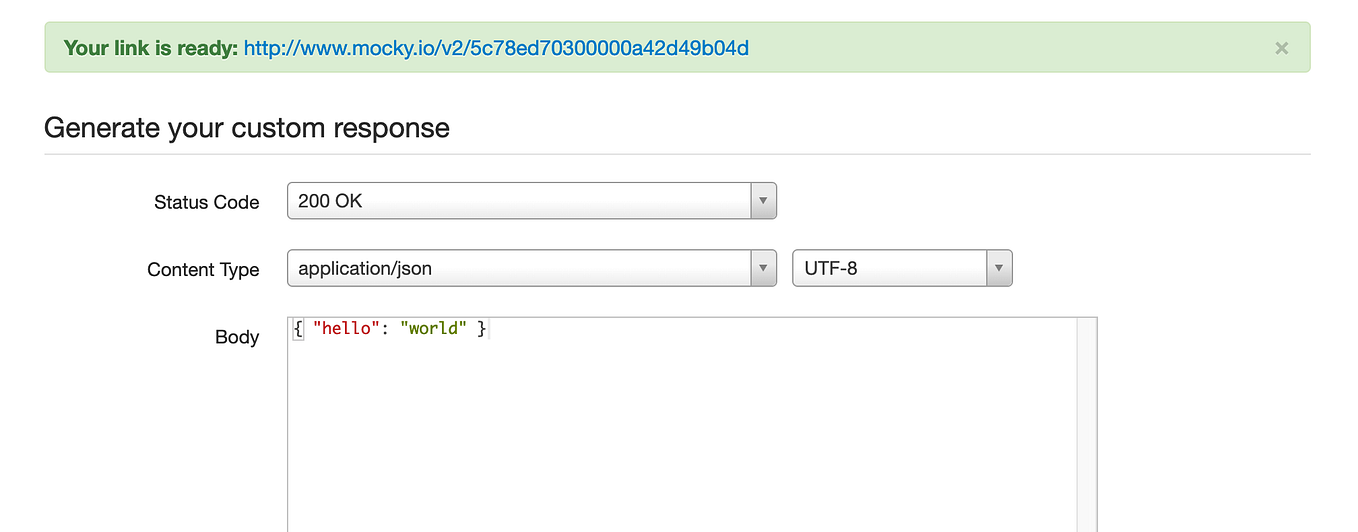
Task: Click the closing curly brace in Body
Action: [481, 328]
